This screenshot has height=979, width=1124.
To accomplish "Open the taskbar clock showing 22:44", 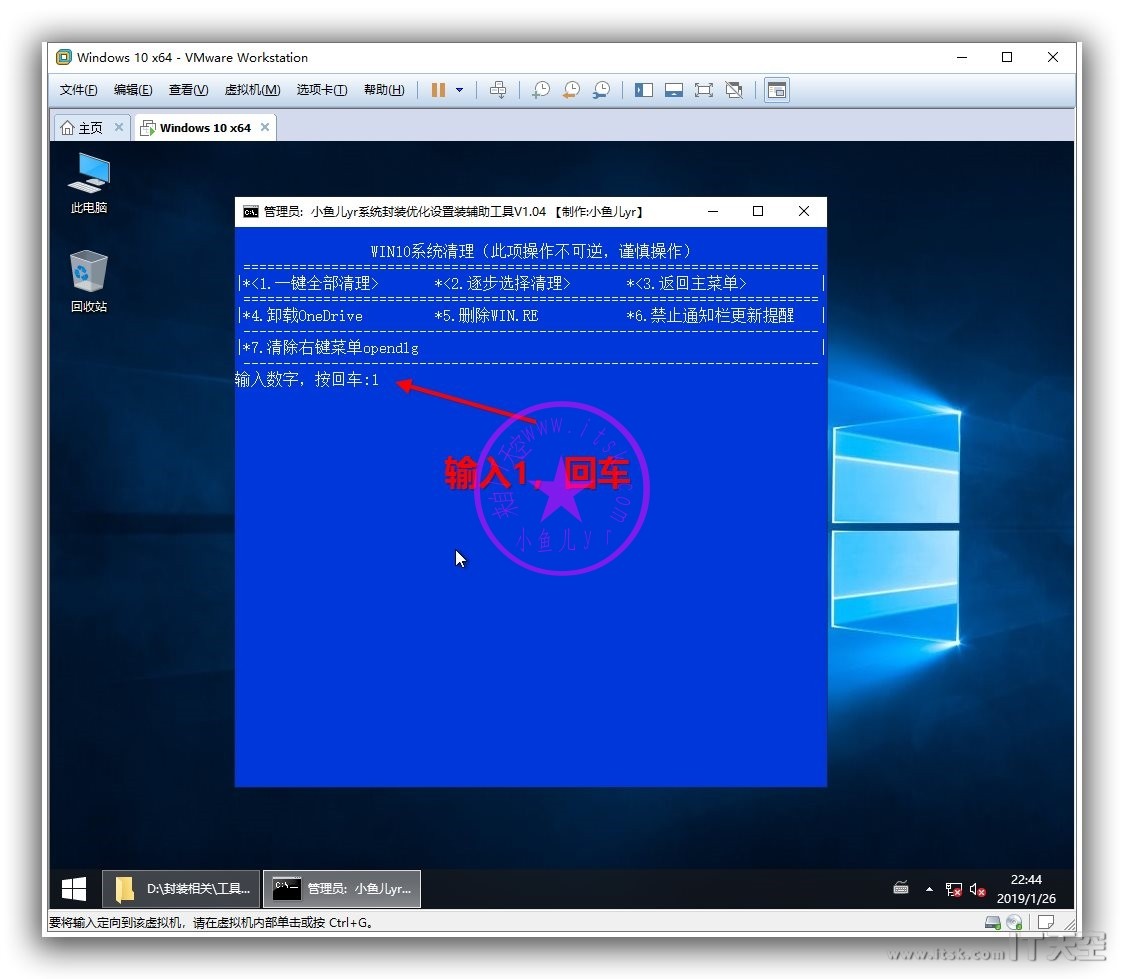I will click(x=1026, y=889).
